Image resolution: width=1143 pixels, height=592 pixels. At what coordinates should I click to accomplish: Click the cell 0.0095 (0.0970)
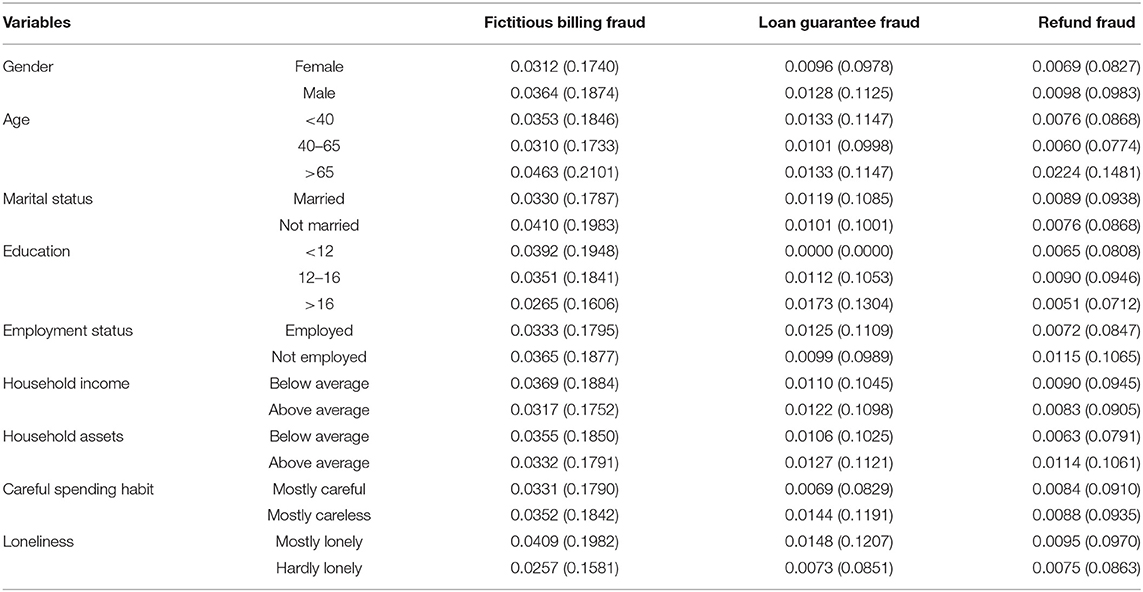coord(1085,541)
